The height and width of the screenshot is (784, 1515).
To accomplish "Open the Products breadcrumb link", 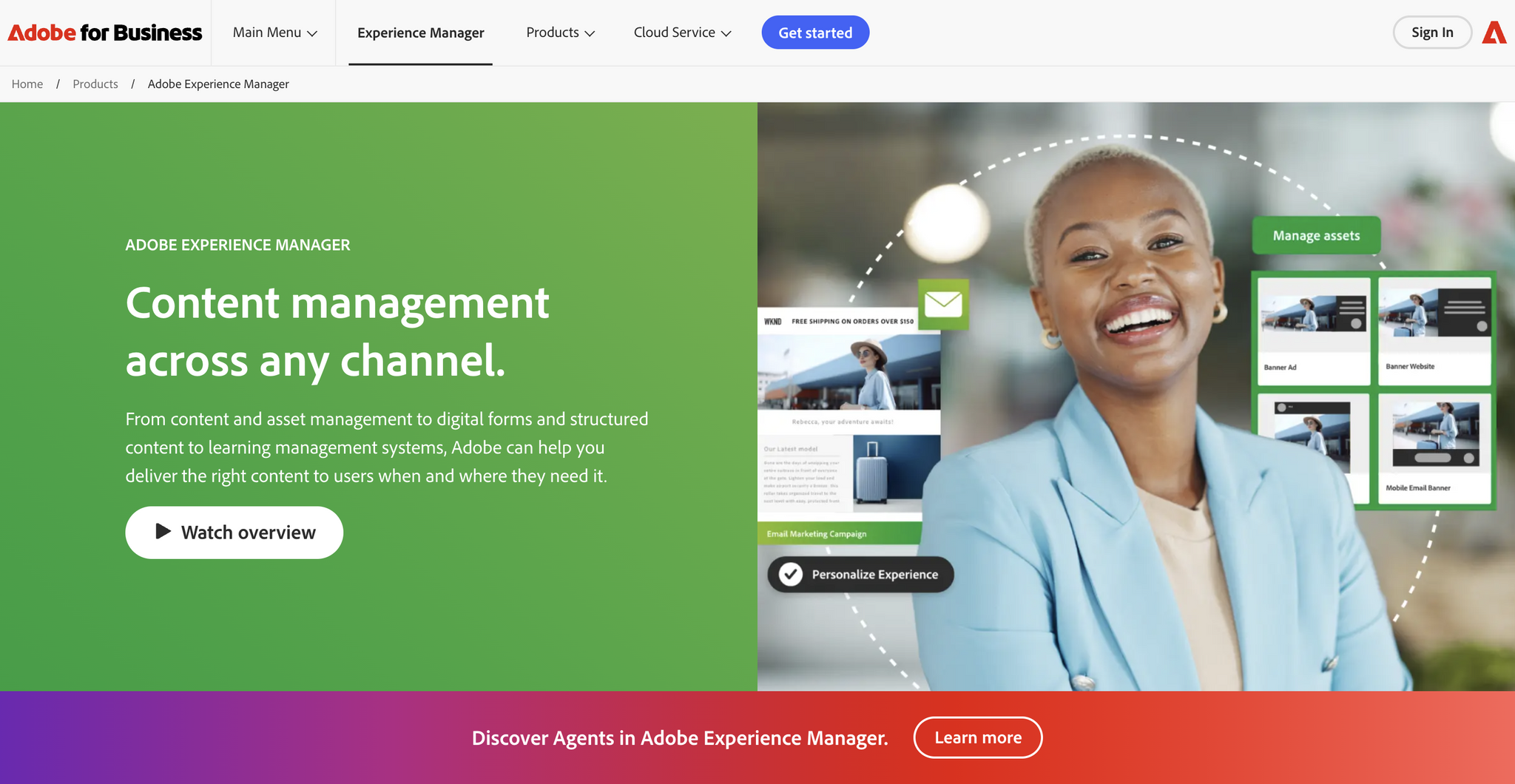I will [x=95, y=84].
